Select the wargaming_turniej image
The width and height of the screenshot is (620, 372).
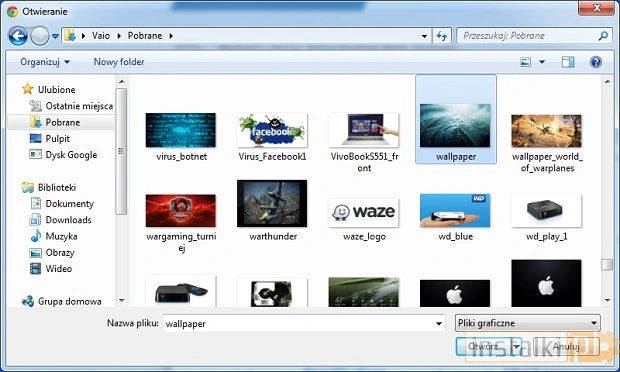pos(181,223)
